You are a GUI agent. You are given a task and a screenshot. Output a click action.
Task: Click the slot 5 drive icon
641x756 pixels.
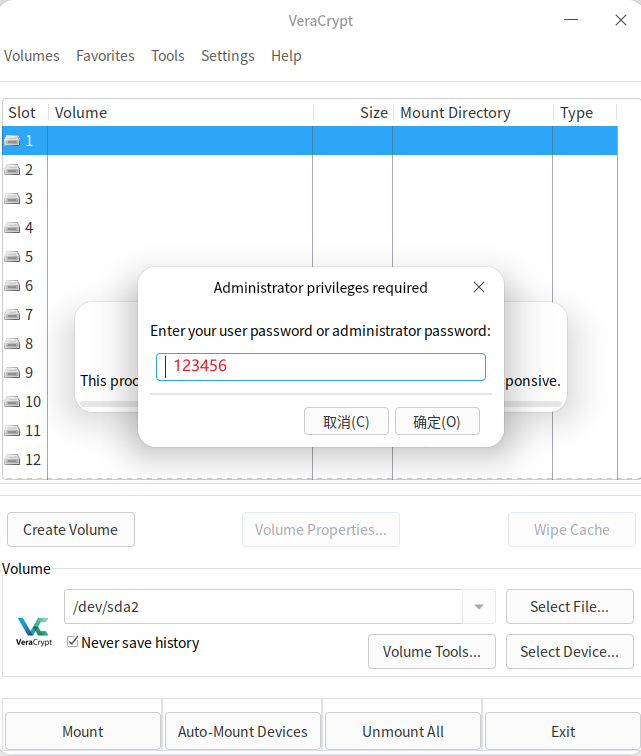13,257
